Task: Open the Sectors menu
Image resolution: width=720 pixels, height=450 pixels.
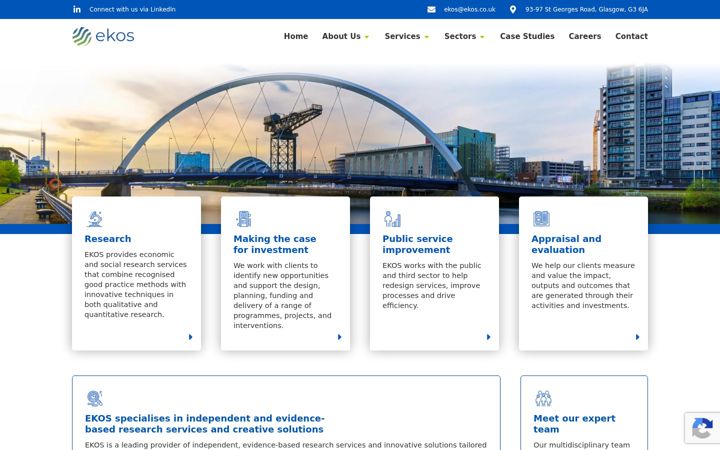Action: click(x=460, y=36)
